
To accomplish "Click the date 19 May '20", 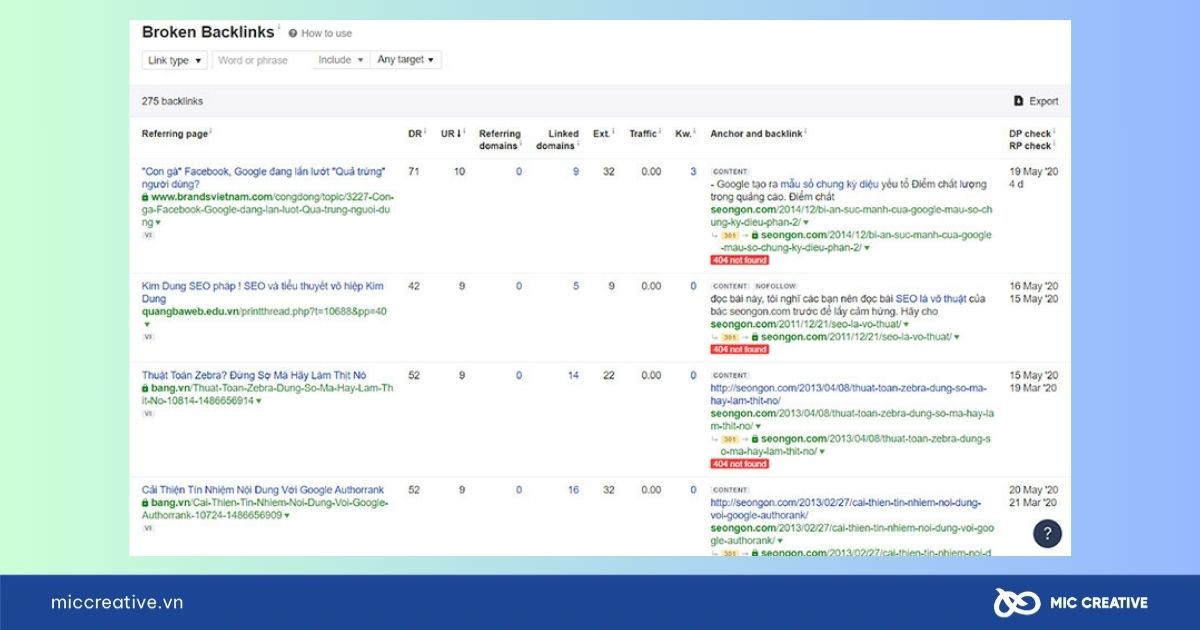I will (1033, 172).
